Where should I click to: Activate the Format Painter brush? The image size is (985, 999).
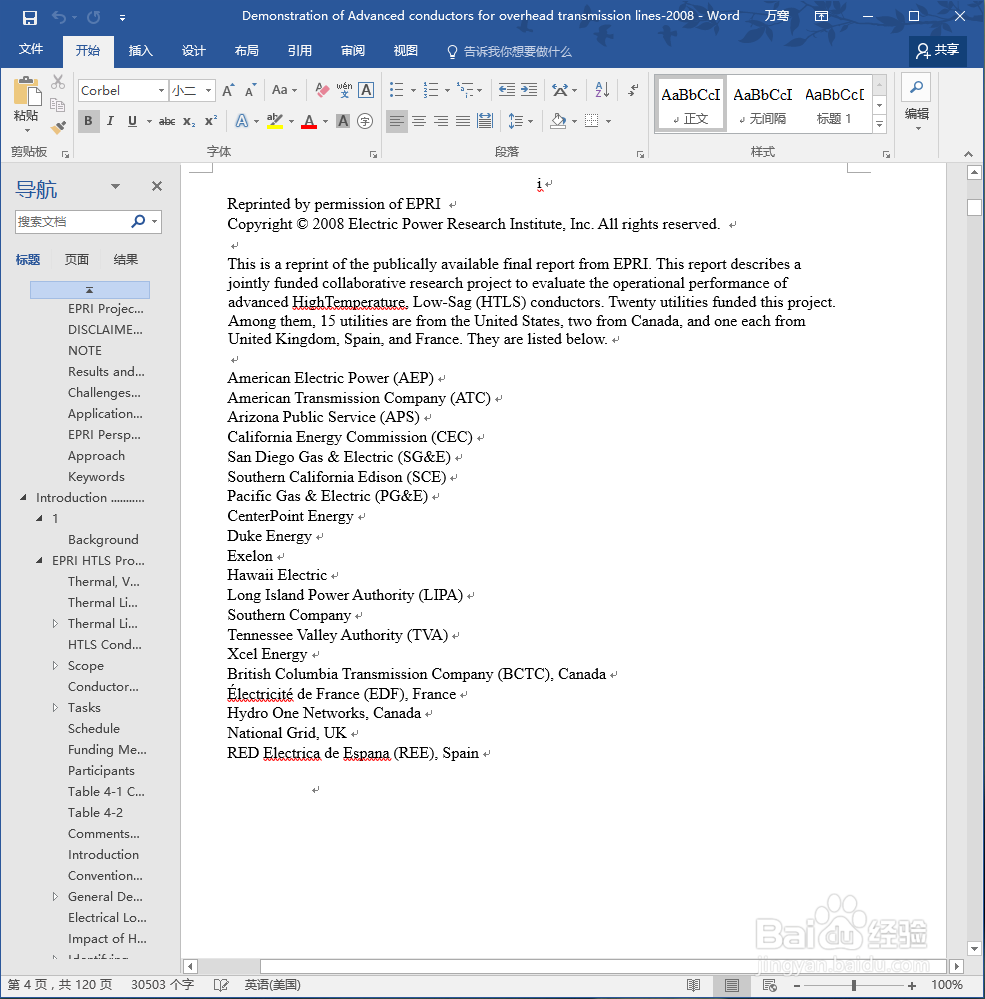58,127
